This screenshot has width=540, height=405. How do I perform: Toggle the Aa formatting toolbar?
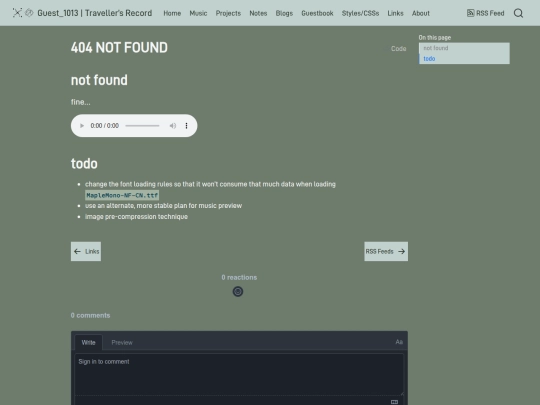click(399, 342)
